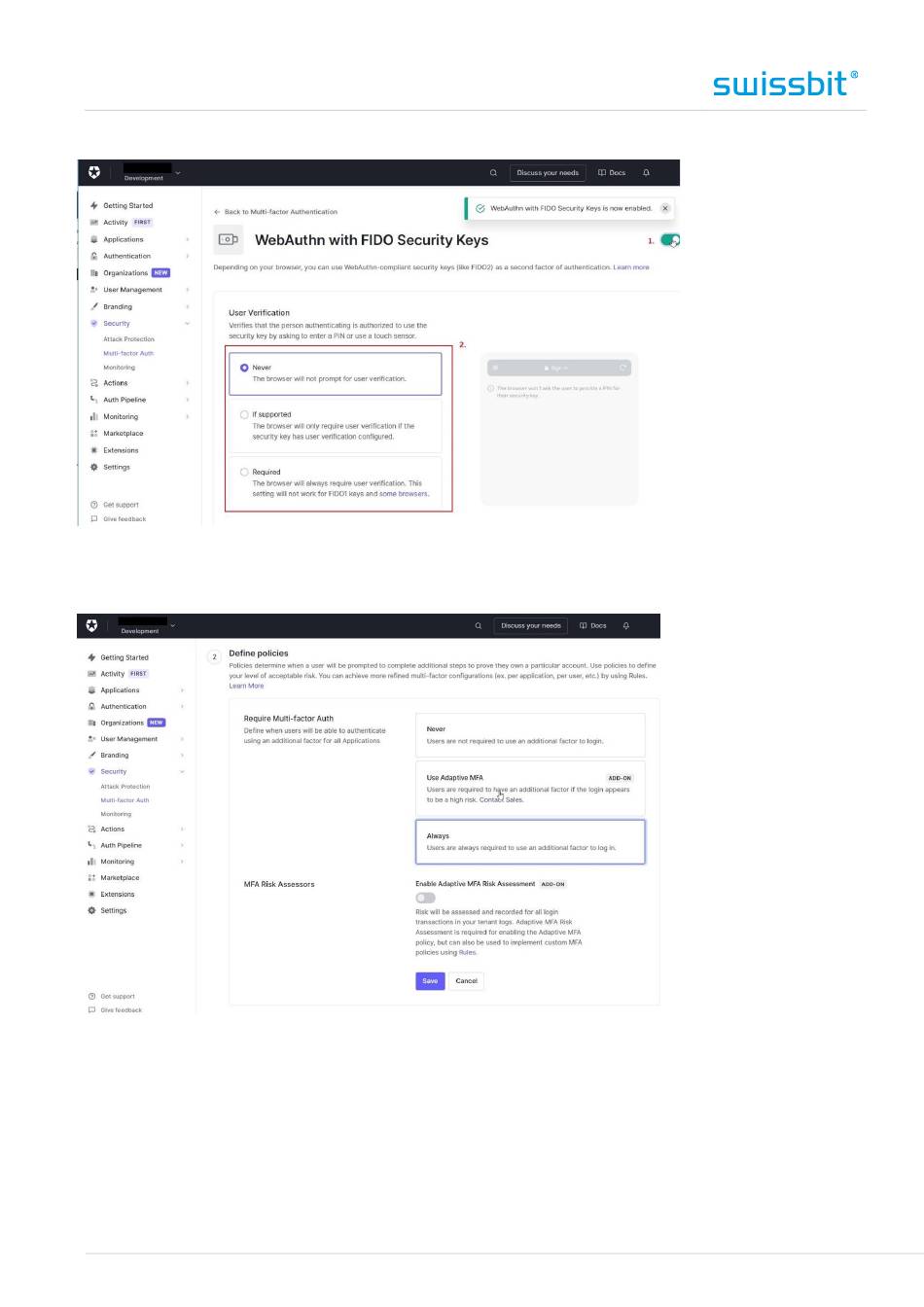Image resolution: width=924 pixels, height=1307 pixels.
Task: Expand Auth Pipeline chevron, bottom sidebar
Action: tap(182, 845)
